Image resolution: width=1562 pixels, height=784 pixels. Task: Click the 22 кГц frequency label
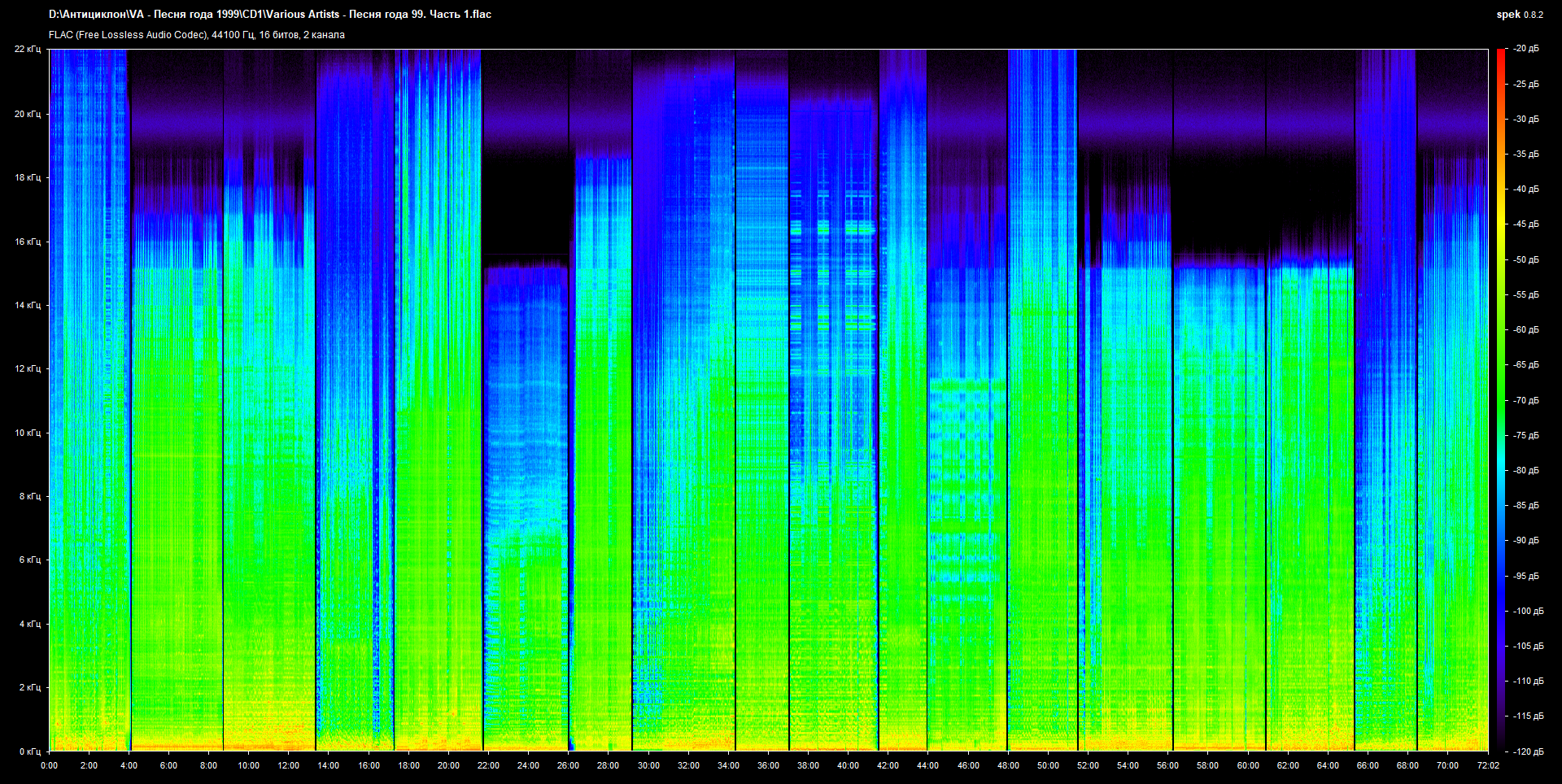pyautogui.click(x=28, y=49)
